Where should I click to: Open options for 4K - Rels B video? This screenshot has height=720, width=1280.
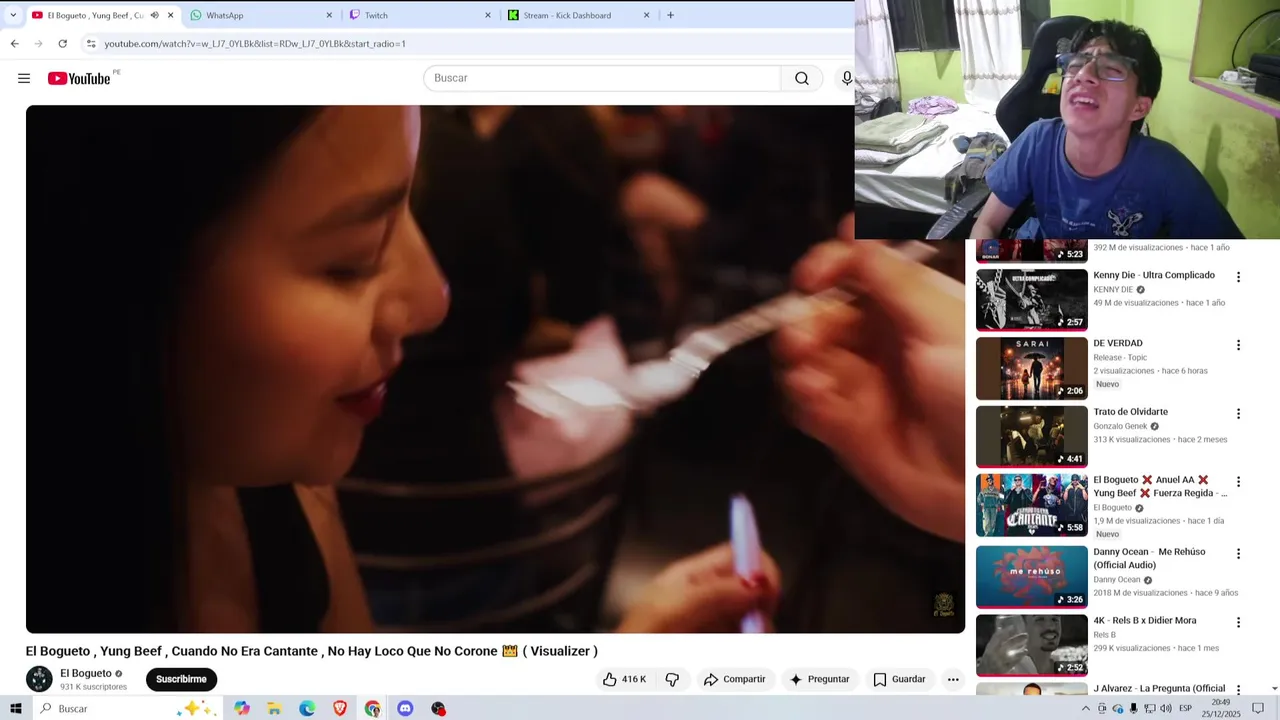click(x=1238, y=622)
